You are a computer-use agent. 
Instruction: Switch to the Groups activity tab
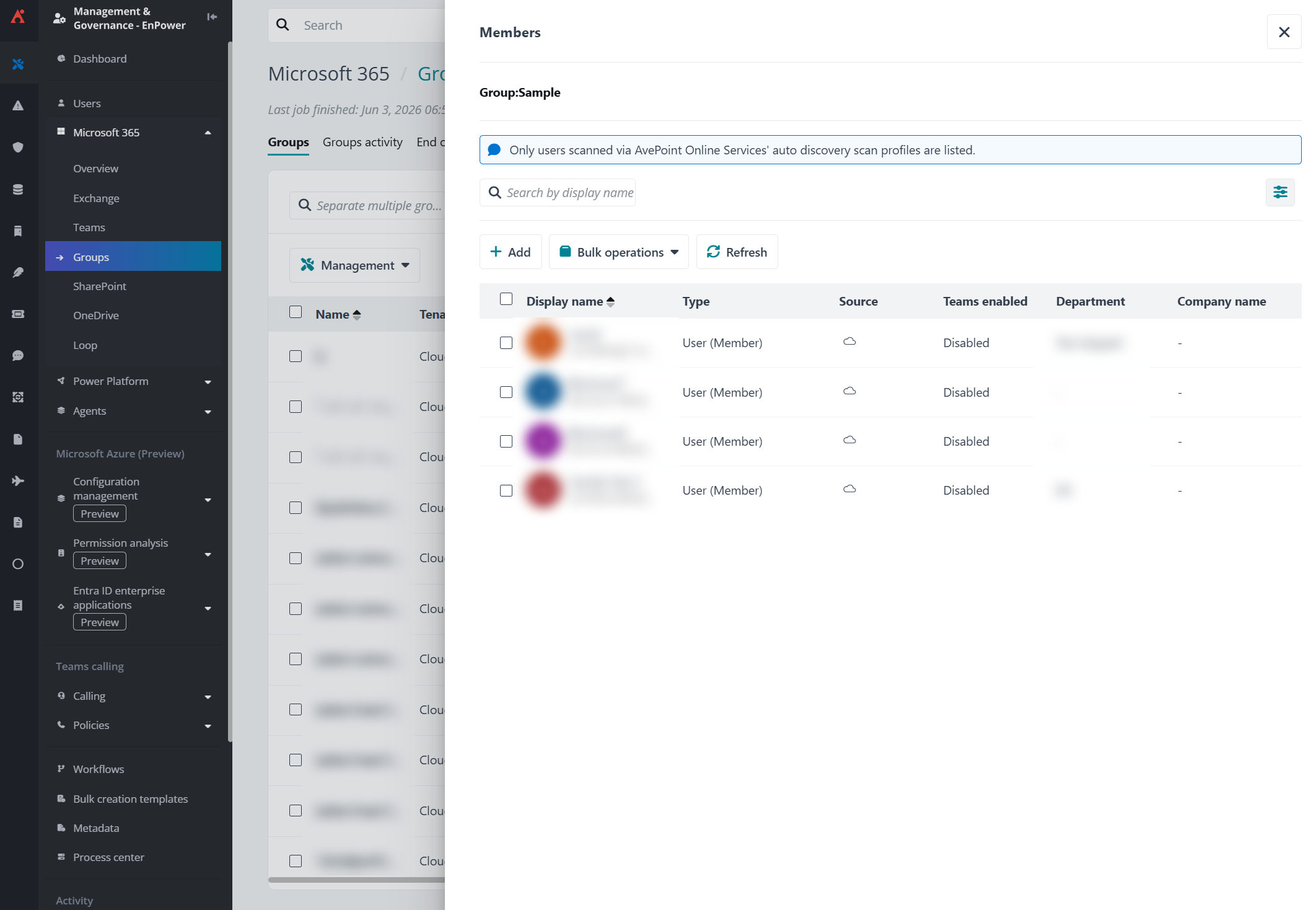(x=362, y=142)
